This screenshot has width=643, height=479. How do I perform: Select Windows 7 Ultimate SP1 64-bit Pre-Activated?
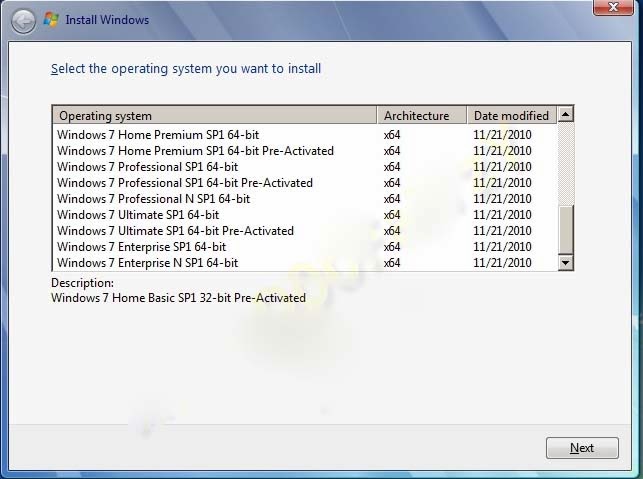click(306, 231)
